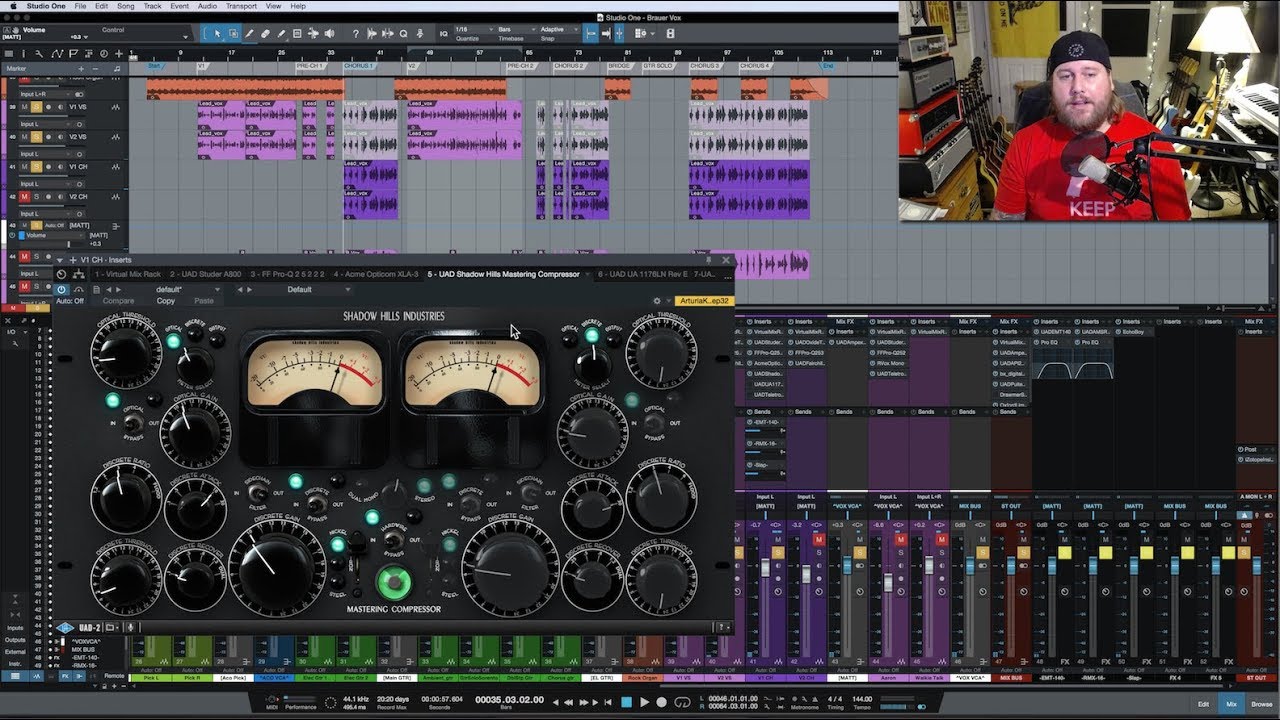Open the Browse panel button
The width and height of the screenshot is (1280, 720).
[x=1261, y=704]
